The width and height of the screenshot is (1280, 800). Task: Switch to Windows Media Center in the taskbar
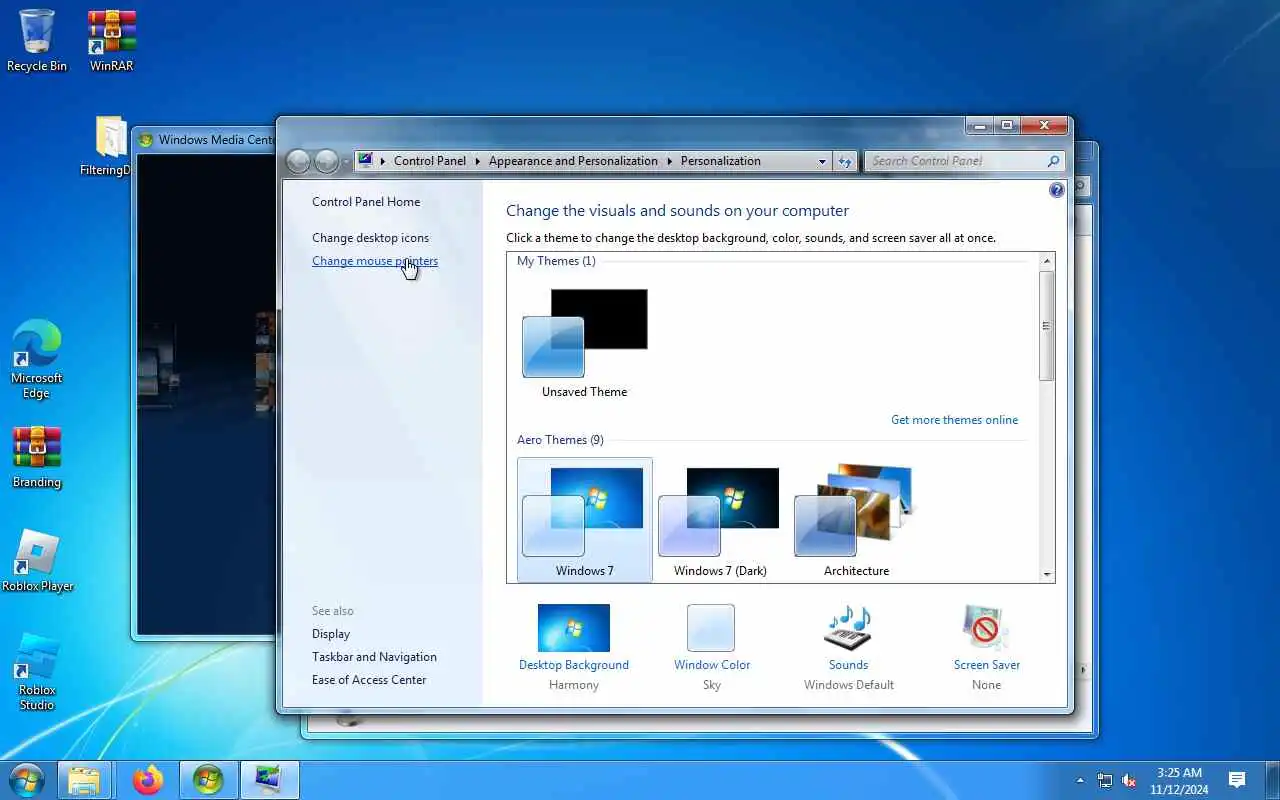[208, 780]
